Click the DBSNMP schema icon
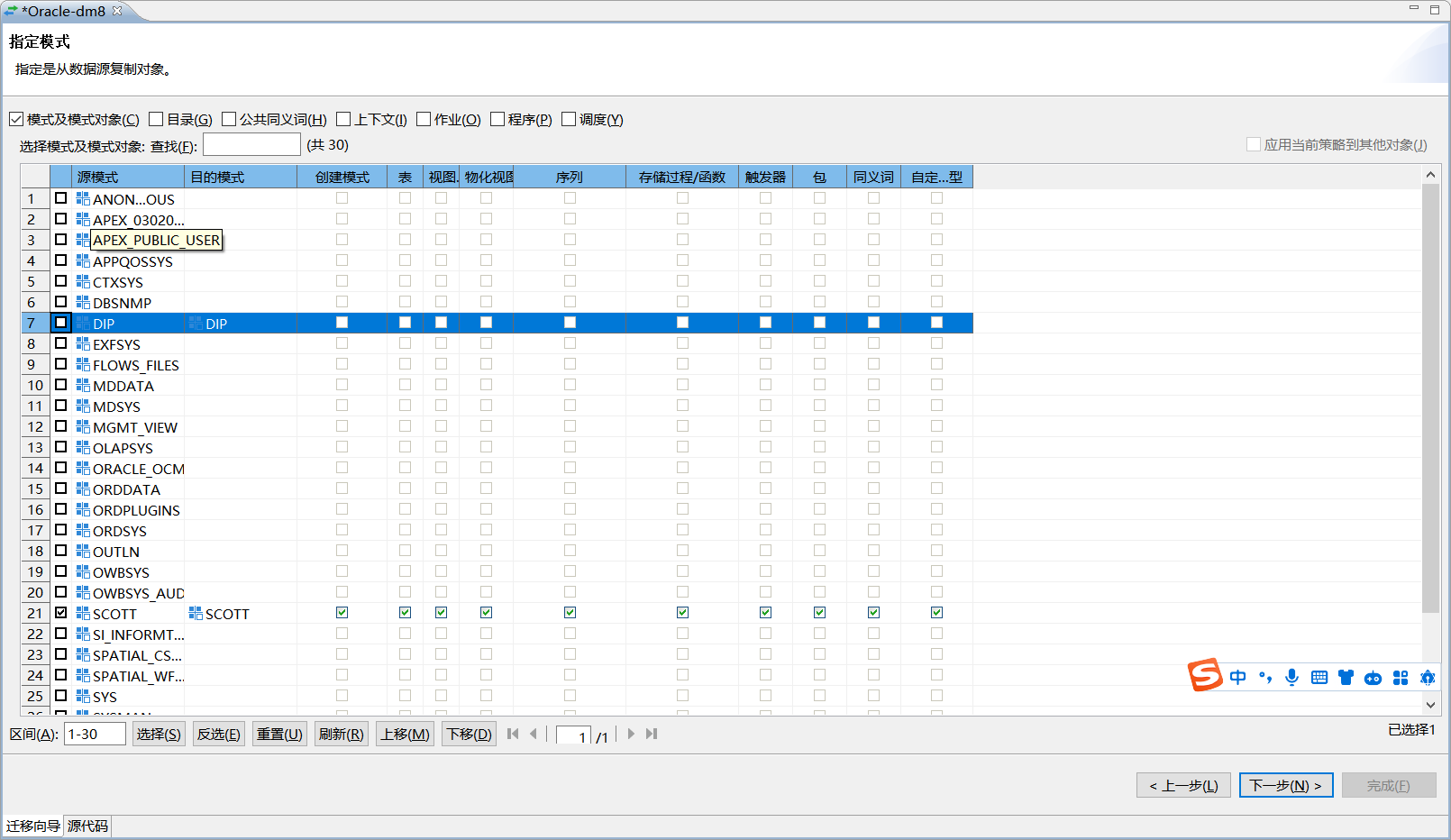 (x=83, y=303)
